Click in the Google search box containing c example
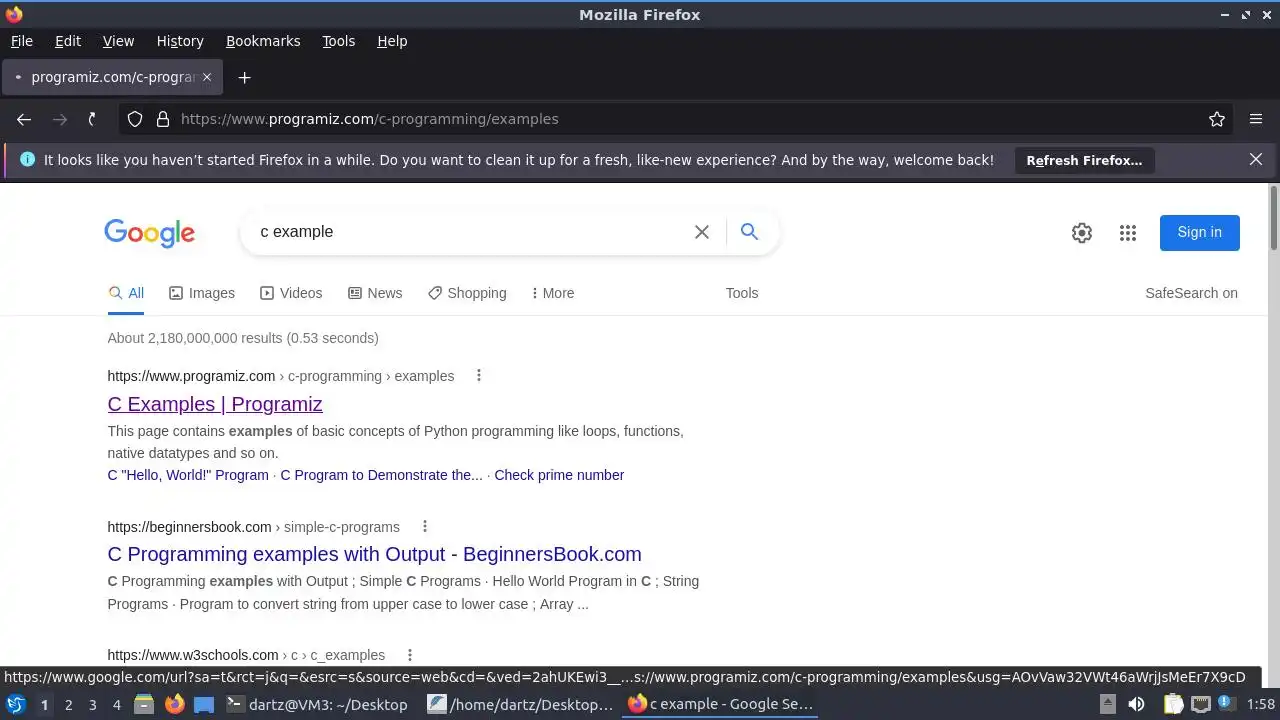The height and width of the screenshot is (720, 1280). coord(470,232)
